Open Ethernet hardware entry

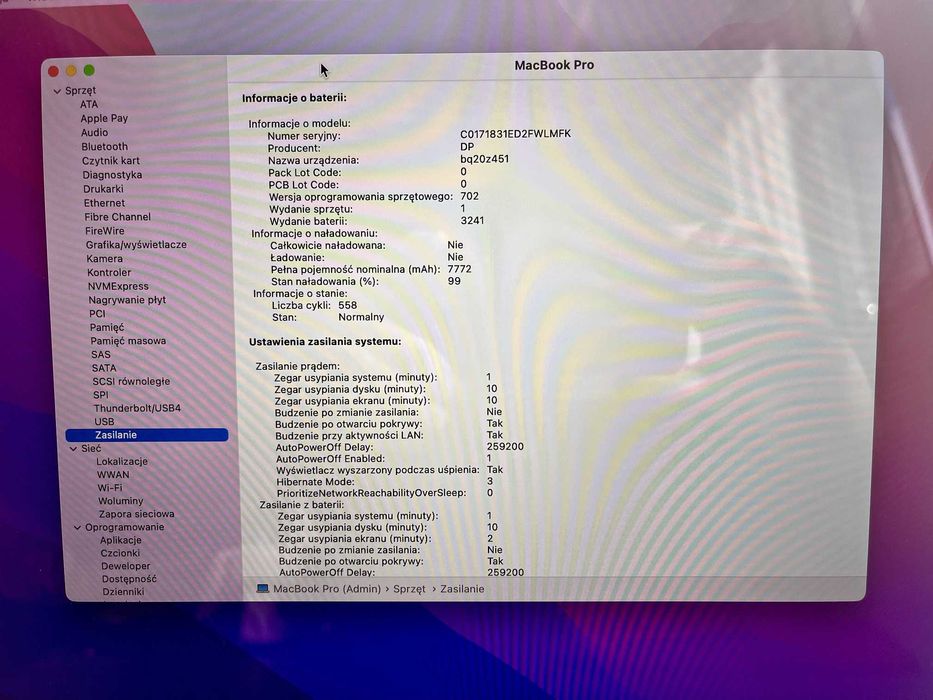[x=104, y=203]
